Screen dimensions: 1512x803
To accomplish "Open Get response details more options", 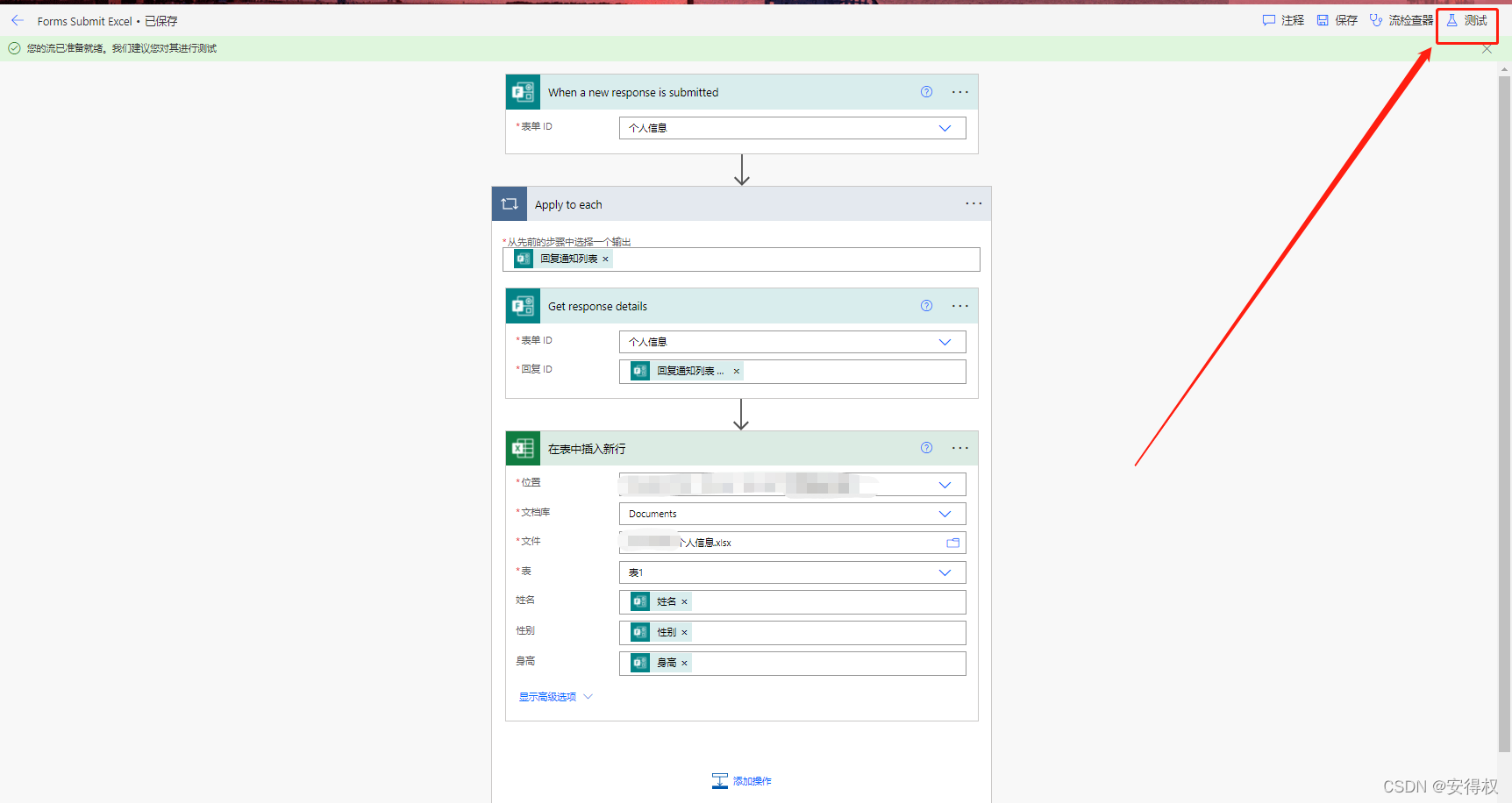I will [960, 306].
